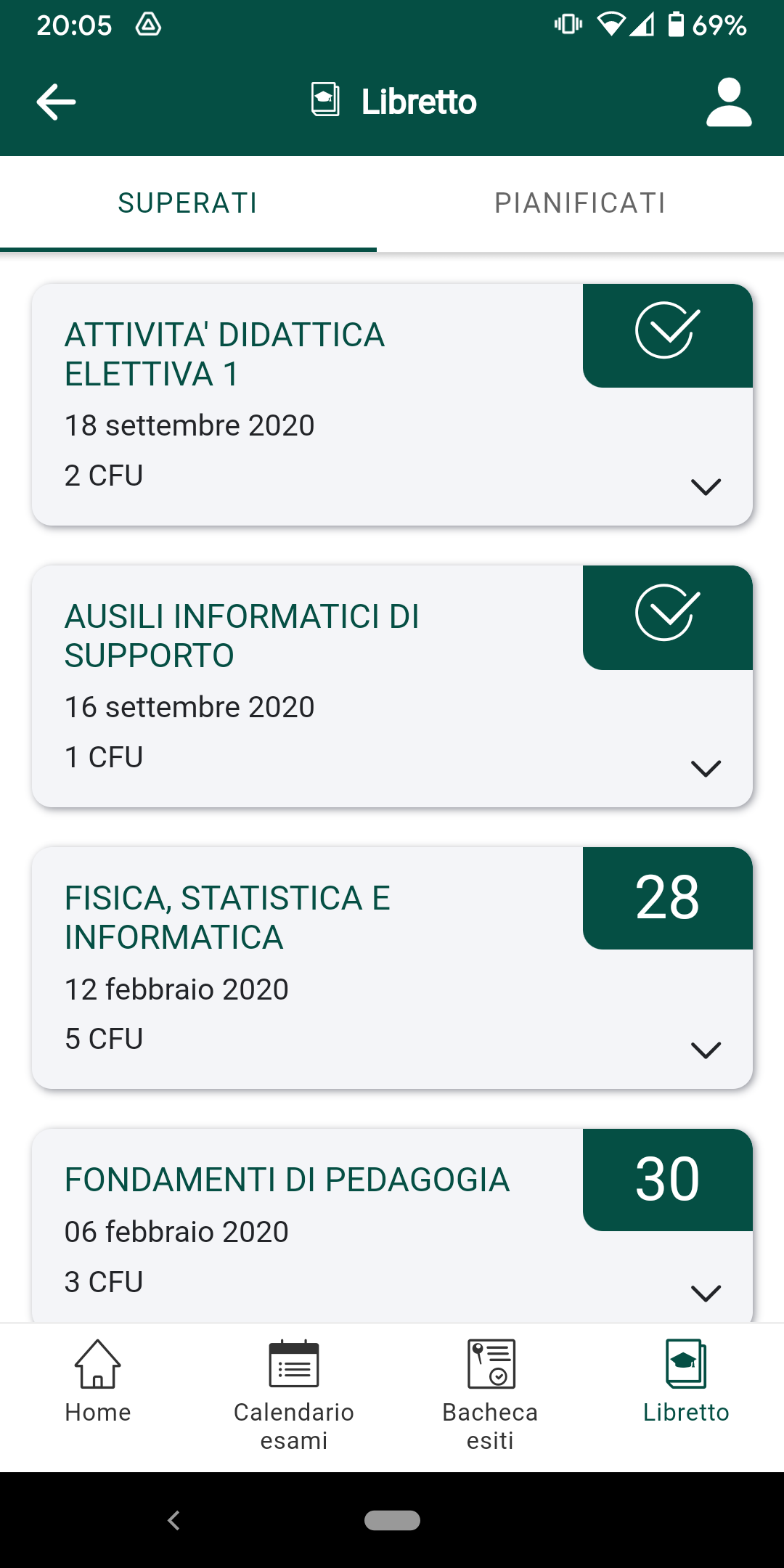Tap the checkmark badge on Attivita' Didattica Elettiva 1
Screen dimensions: 784x1568
point(667,332)
